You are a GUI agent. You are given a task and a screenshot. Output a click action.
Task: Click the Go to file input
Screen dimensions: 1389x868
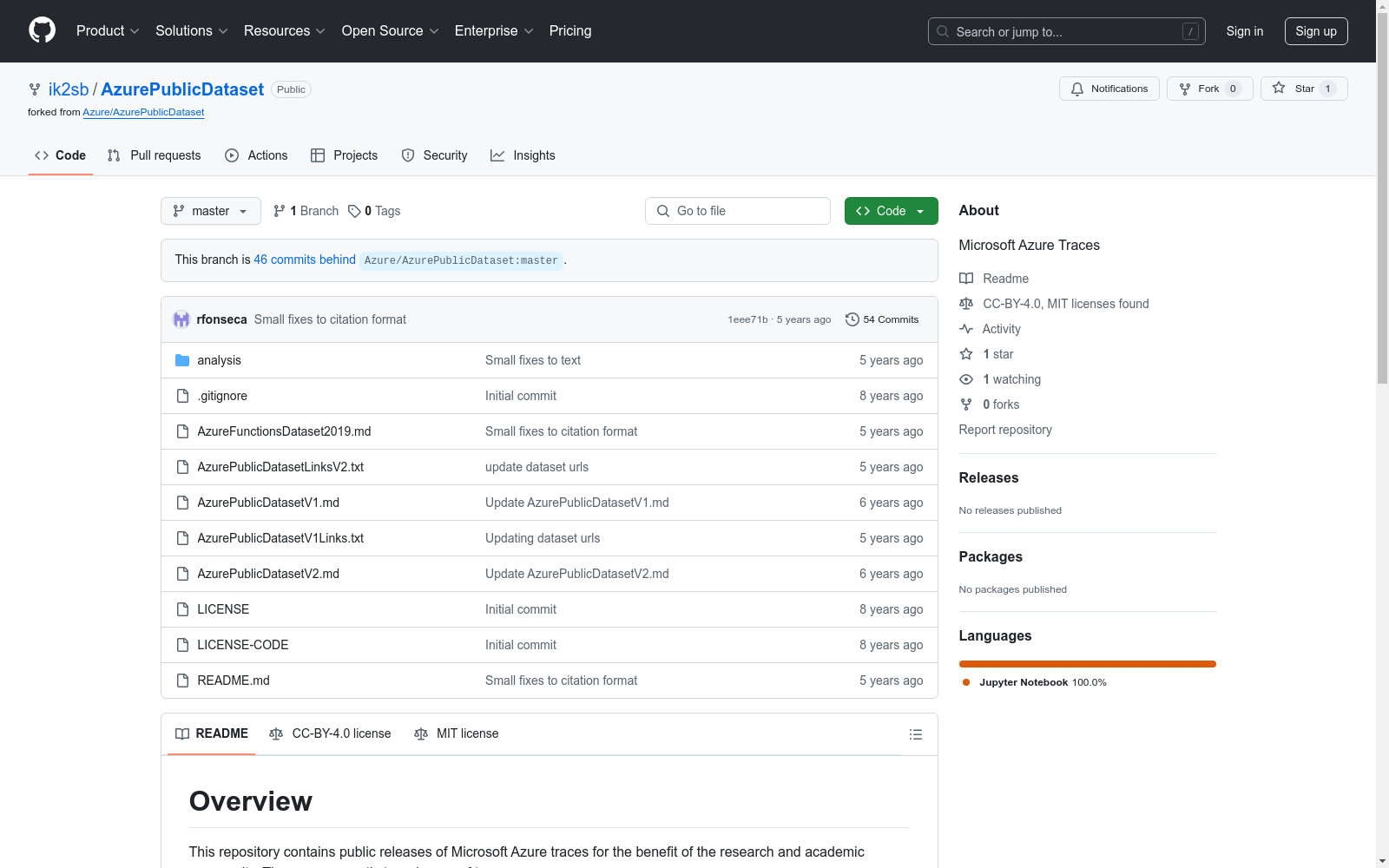[x=738, y=211]
